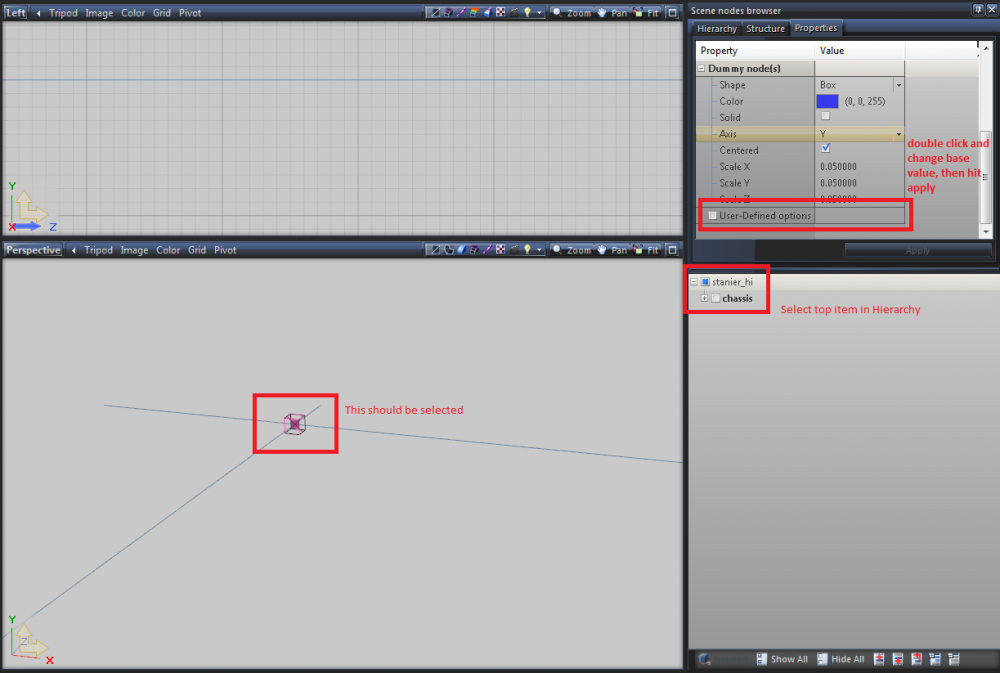The image size is (1000, 673).
Task: Open the Shape dropdown showing Box
Action: (899, 85)
